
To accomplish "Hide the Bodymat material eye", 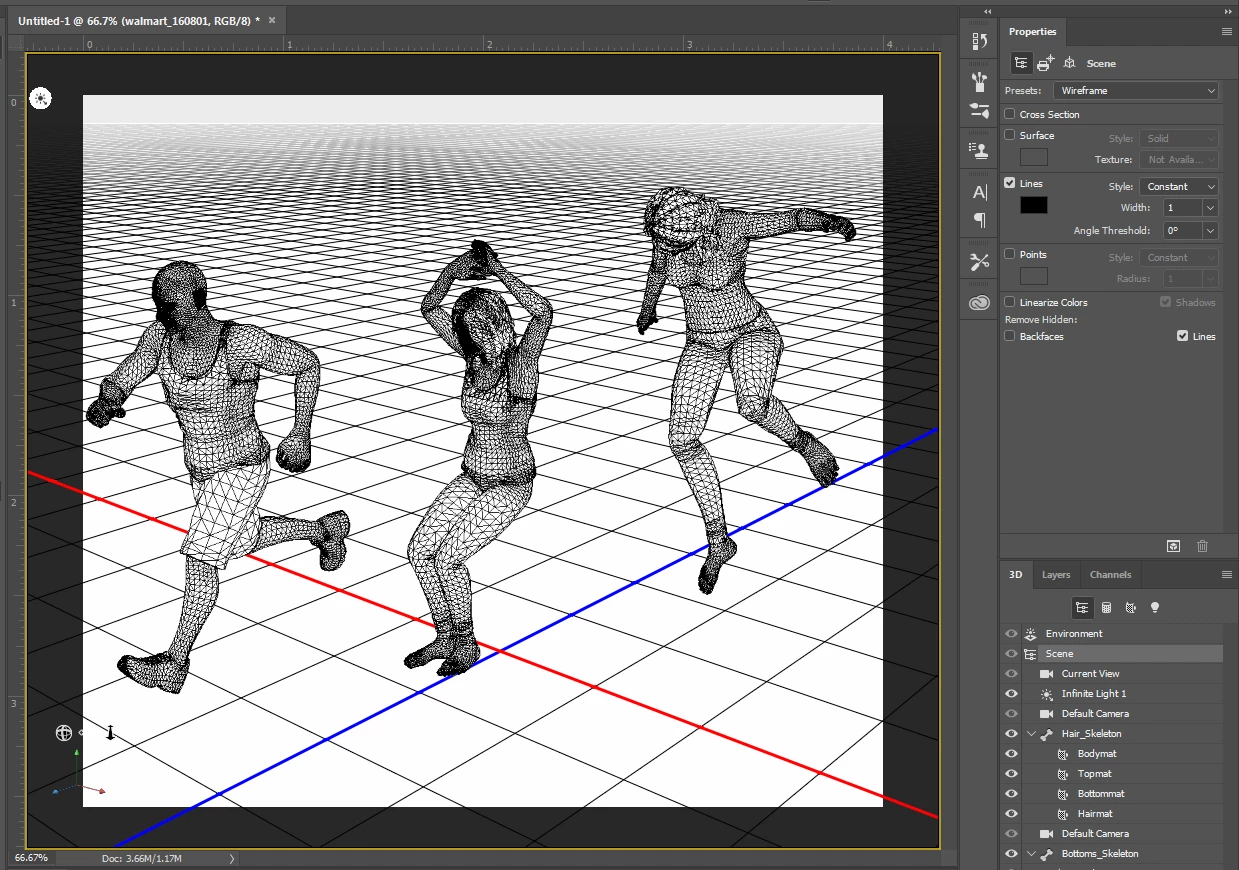I will (1011, 753).
